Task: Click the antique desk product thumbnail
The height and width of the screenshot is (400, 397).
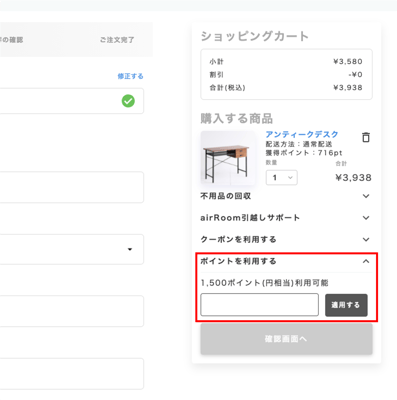Action: tap(228, 158)
